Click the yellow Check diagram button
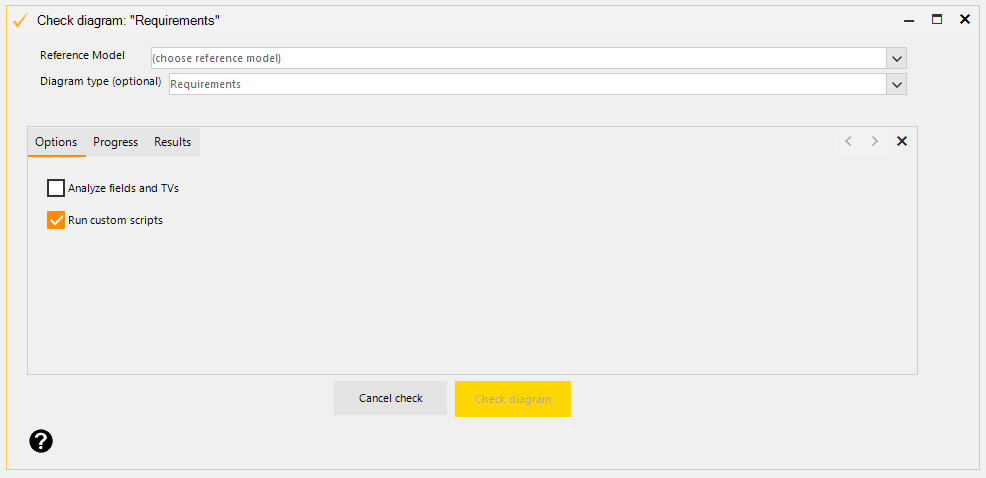Viewport: 986px width, 478px height. click(512, 398)
